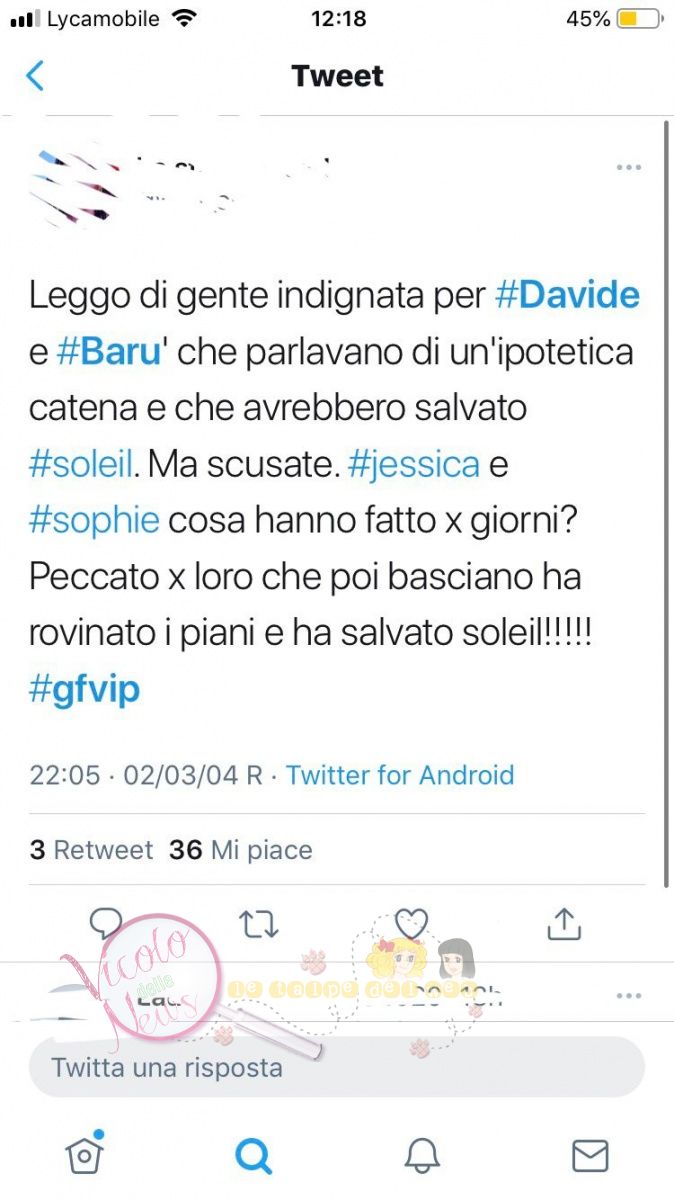Share the tweet using the upload icon
This screenshot has height=1200, width=674.
point(564,923)
